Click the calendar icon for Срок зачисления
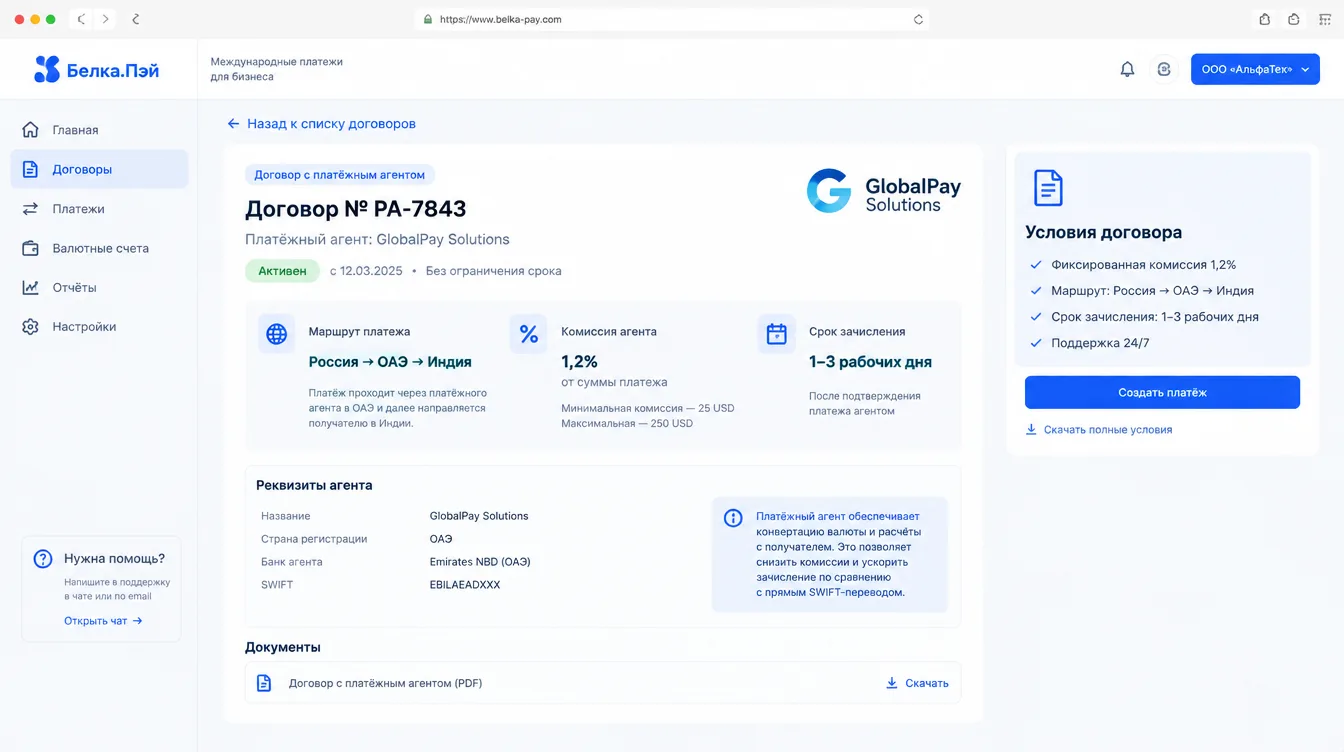This screenshot has height=752, width=1344. (x=776, y=334)
